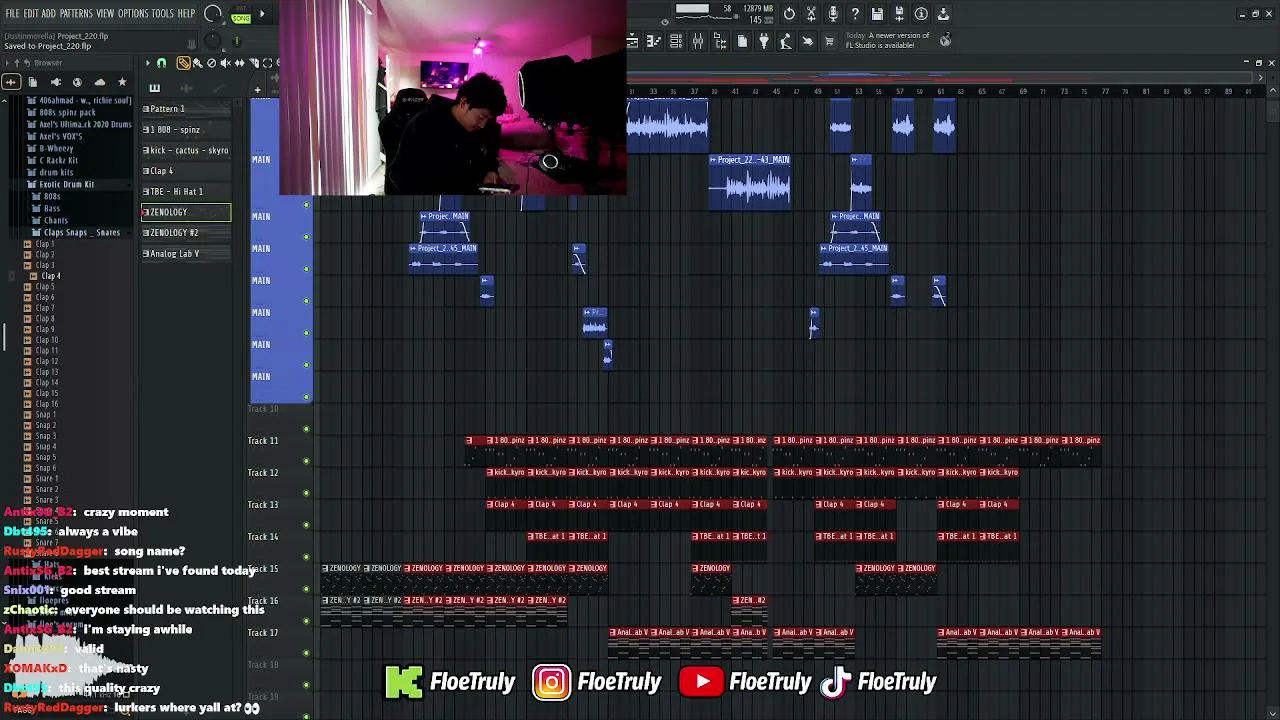Select the Clap 4 pattern in picker

(x=186, y=171)
